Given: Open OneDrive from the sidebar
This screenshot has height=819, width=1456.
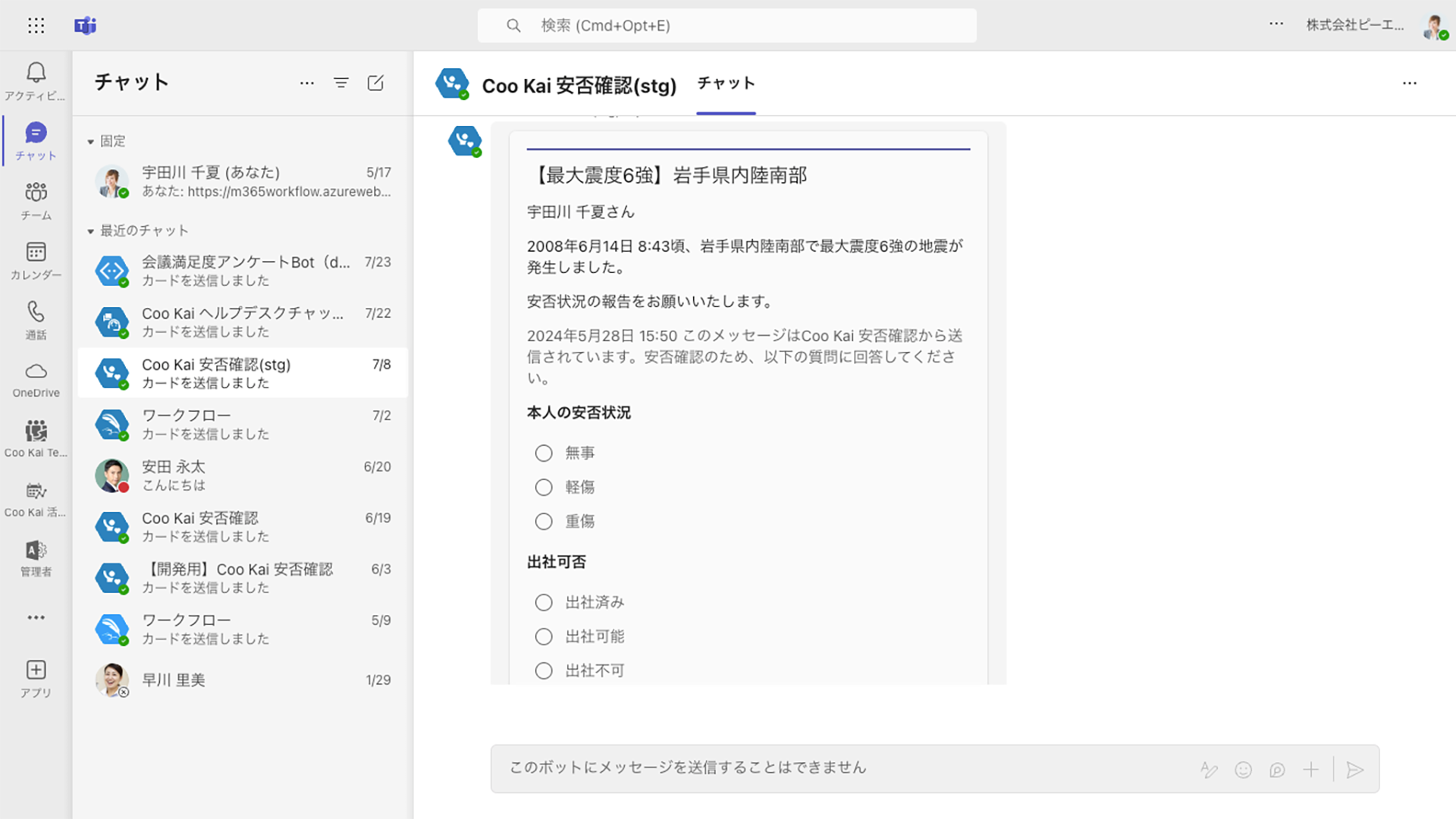Looking at the screenshot, I should coord(35,377).
